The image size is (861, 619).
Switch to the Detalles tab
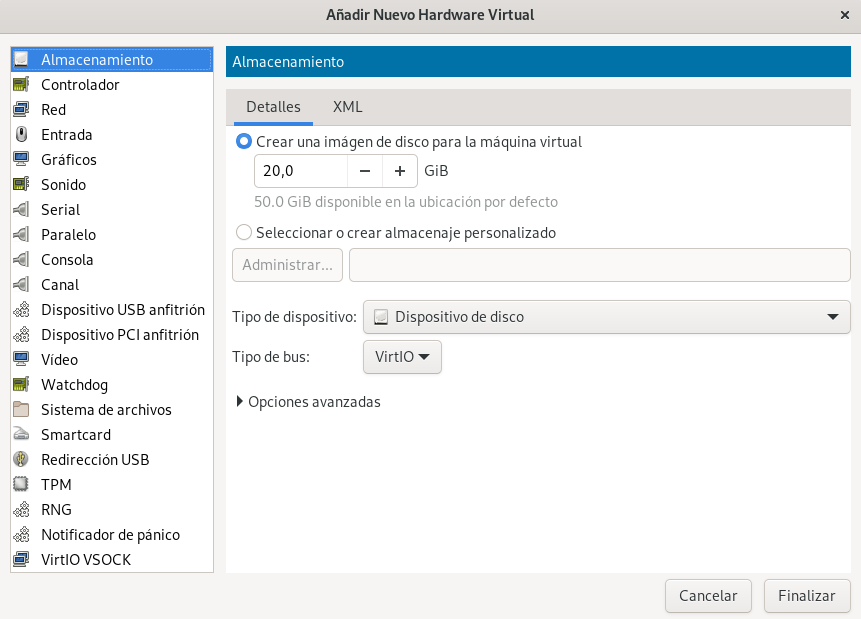coord(273,107)
